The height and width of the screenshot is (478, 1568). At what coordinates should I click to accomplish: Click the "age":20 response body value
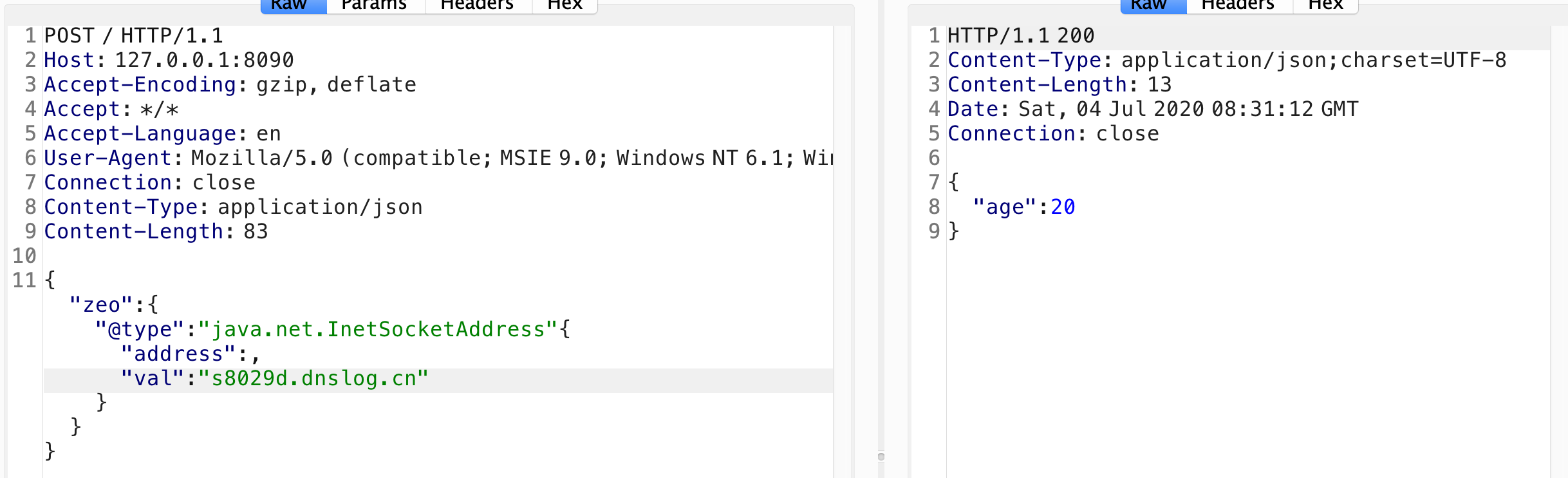[x=1024, y=207]
